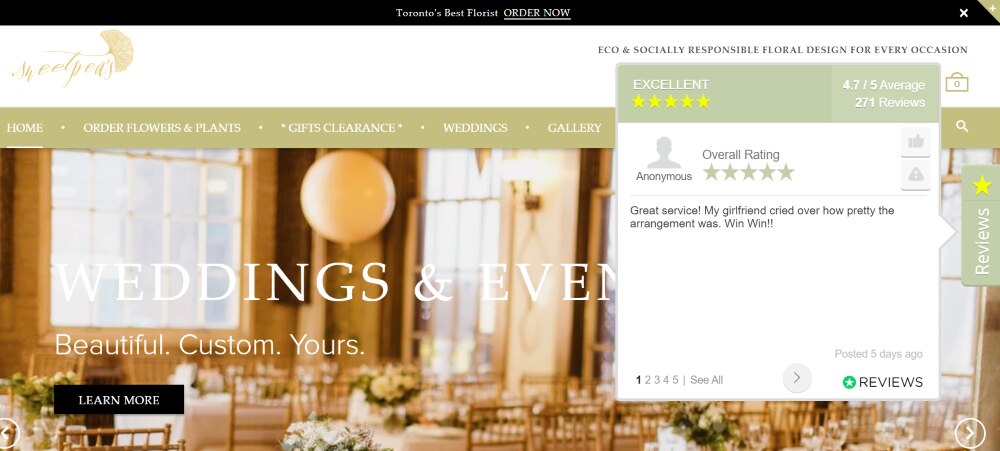Go to the previous hero slide
1000x451 pixels.
tap(8, 433)
